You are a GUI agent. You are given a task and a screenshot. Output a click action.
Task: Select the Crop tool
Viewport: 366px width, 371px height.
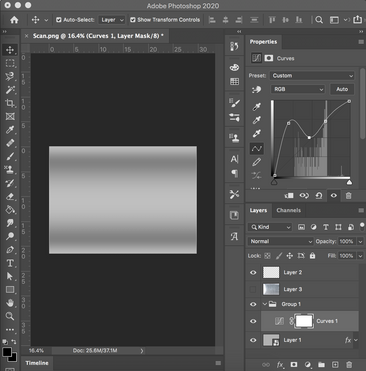[10, 103]
